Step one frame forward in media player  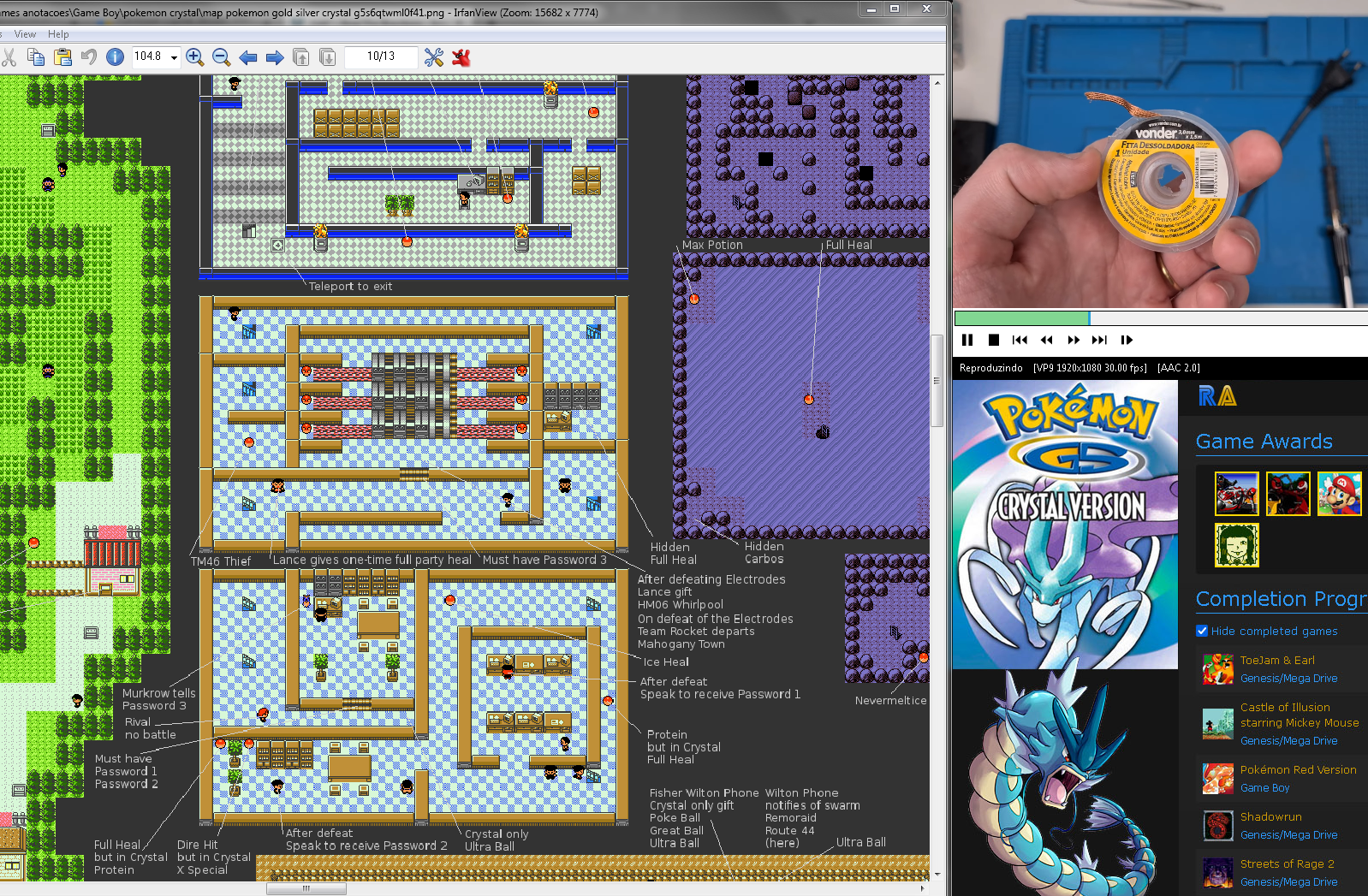coord(1127,340)
